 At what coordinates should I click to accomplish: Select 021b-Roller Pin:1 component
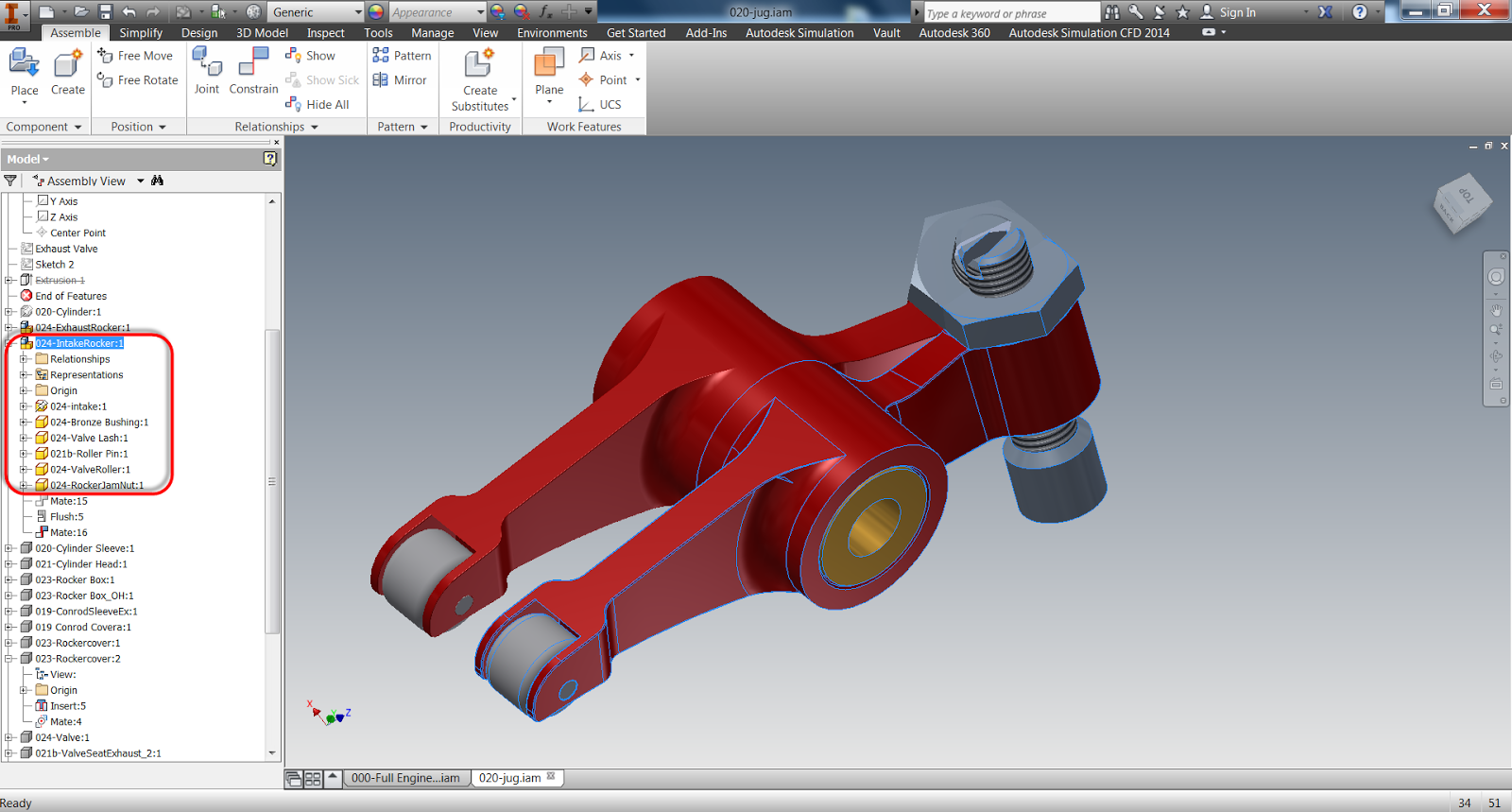[x=89, y=454]
